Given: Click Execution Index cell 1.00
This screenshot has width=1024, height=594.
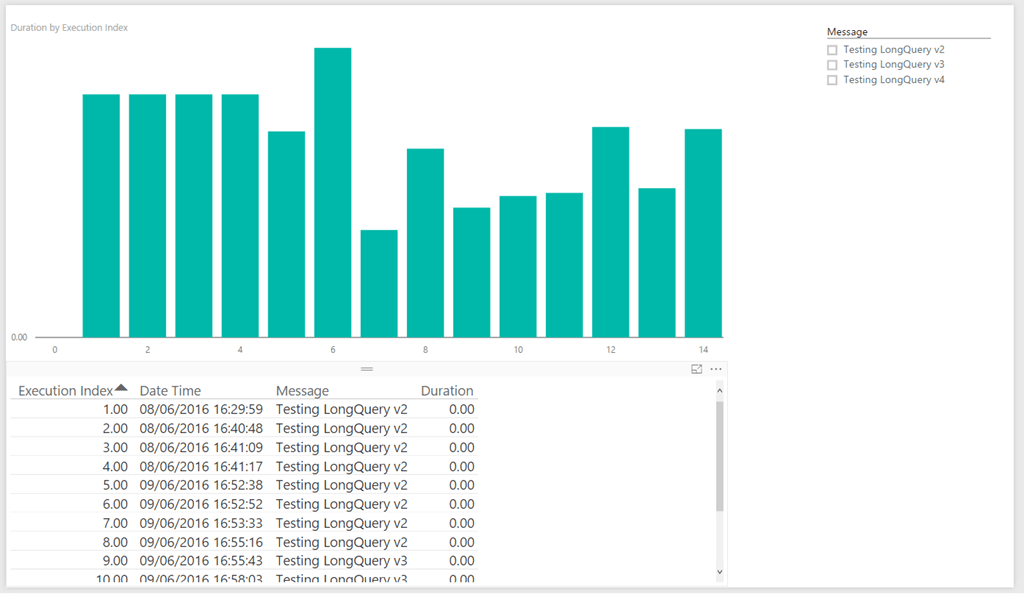Looking at the screenshot, I should [x=116, y=410].
